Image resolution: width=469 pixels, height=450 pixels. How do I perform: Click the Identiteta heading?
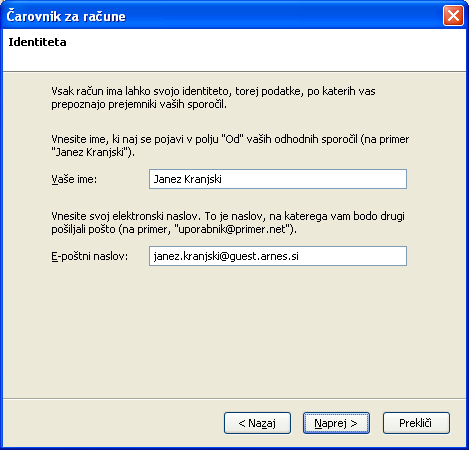click(37, 42)
